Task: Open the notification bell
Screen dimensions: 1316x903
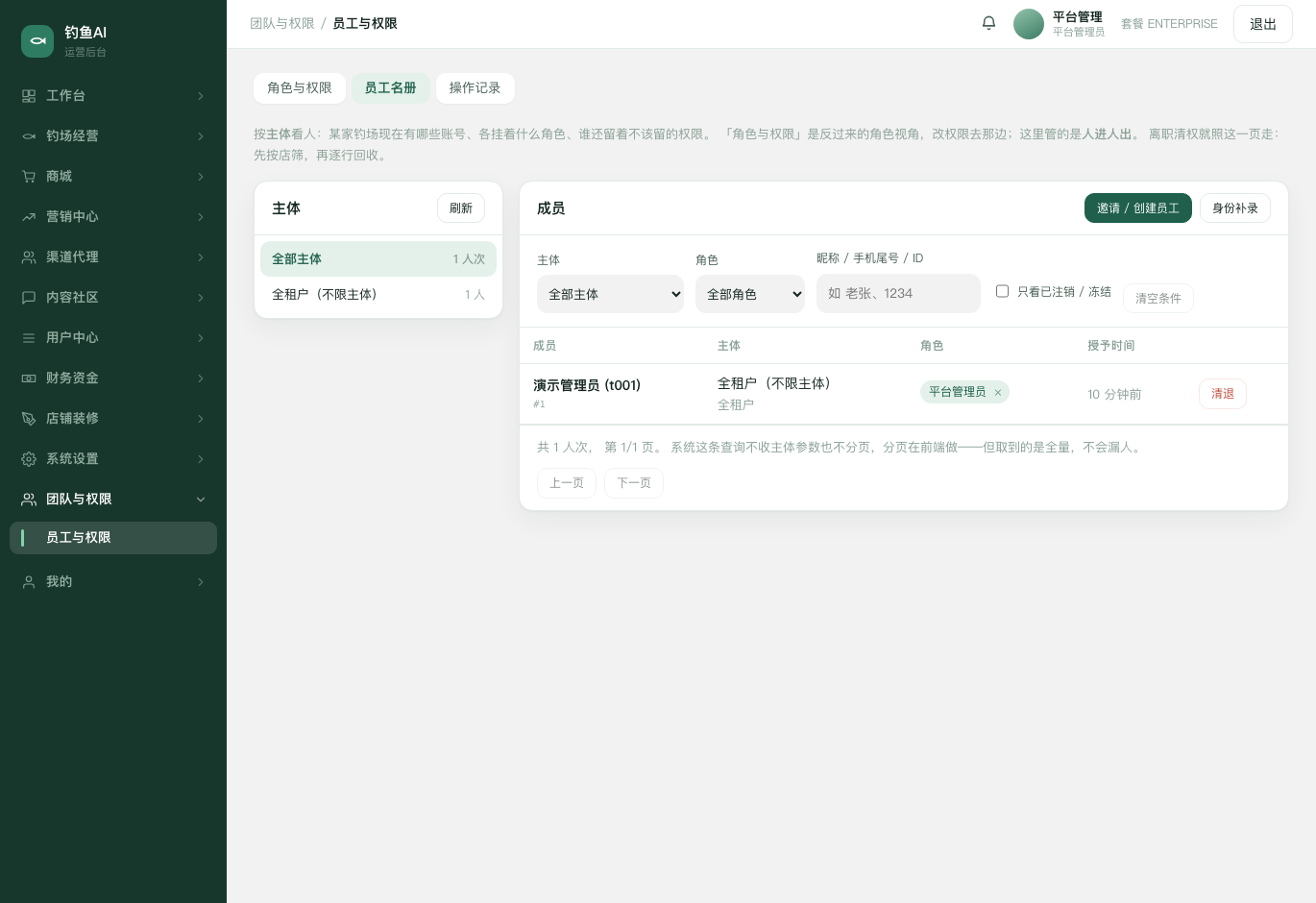Action: tap(988, 23)
